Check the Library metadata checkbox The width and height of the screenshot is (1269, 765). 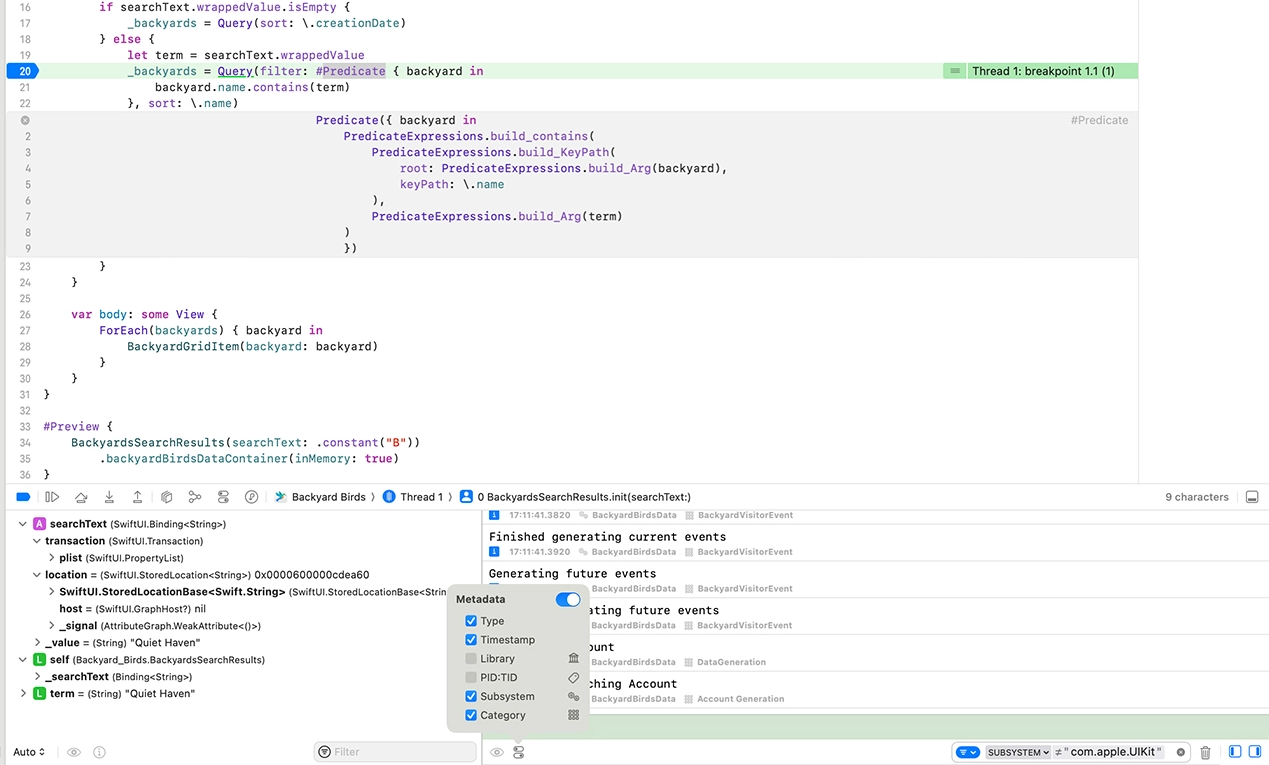pyautogui.click(x=471, y=659)
